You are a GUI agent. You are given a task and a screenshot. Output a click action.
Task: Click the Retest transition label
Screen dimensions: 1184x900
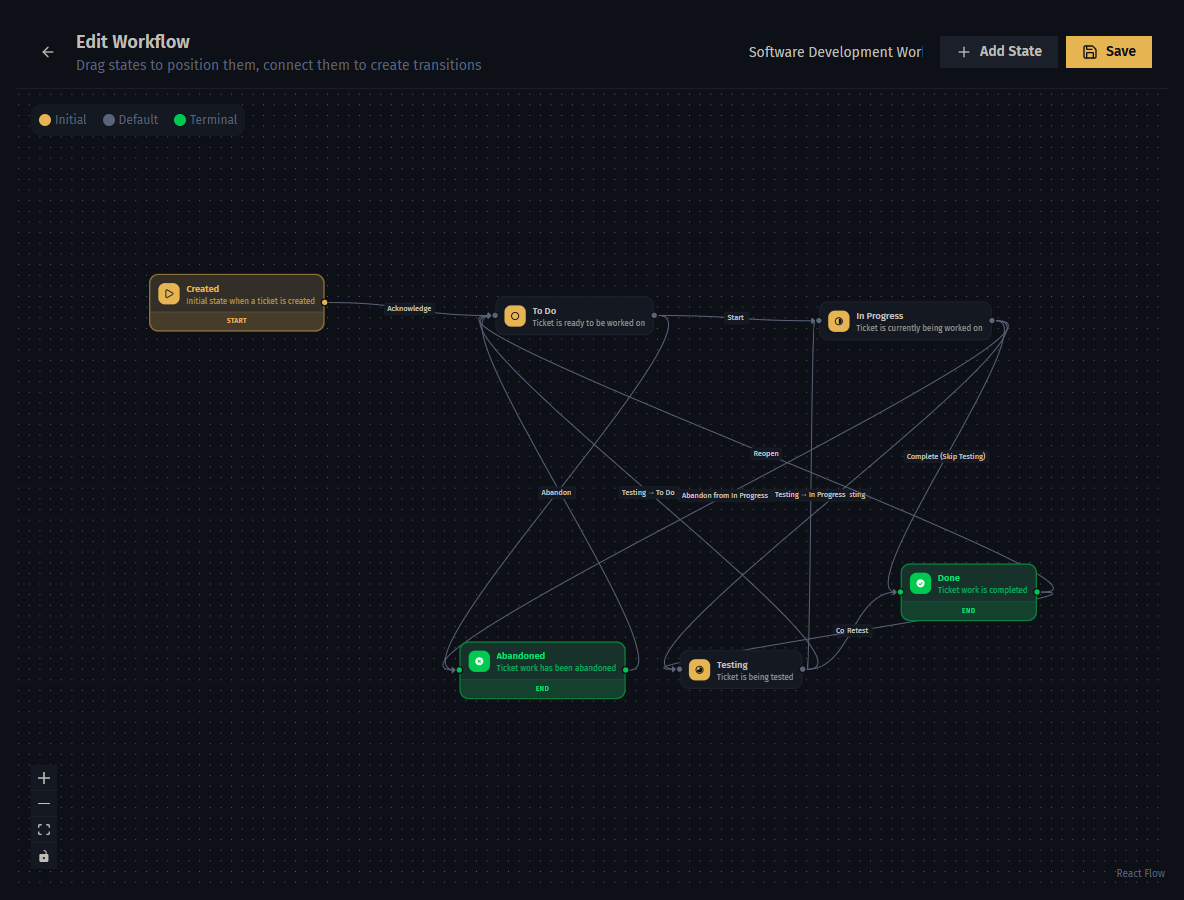[857, 631]
